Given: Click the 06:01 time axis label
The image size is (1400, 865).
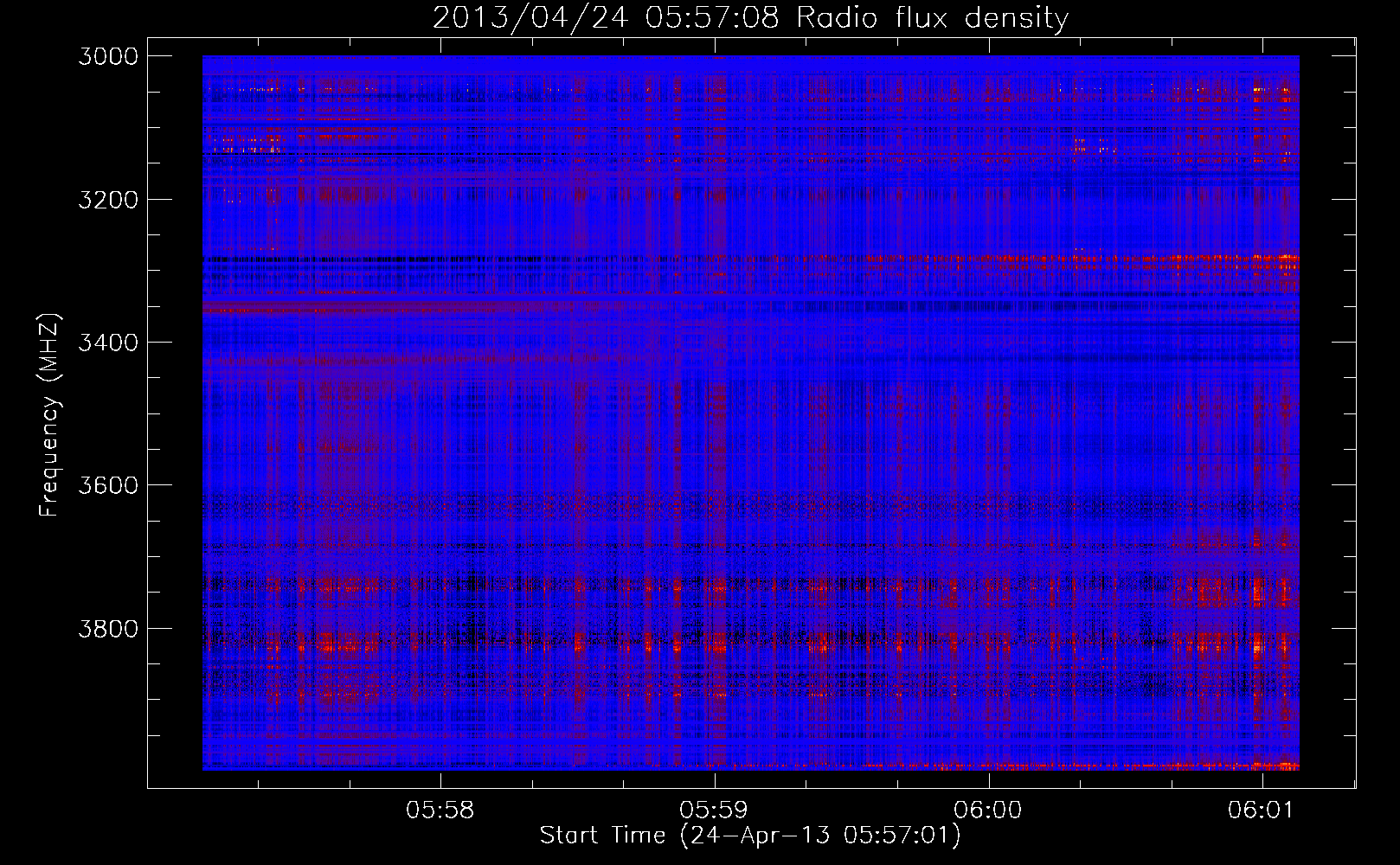Looking at the screenshot, I should (x=1262, y=811).
